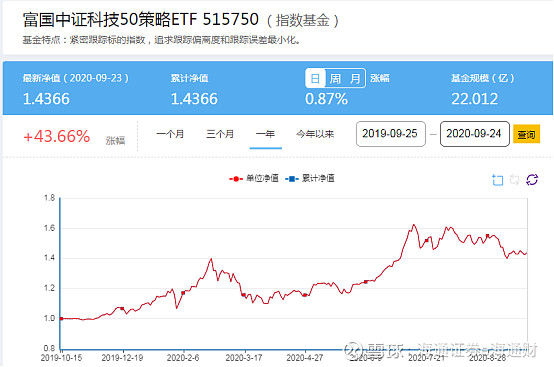Click the data marker above 2020-3-17
This screenshot has height=367, width=554.
point(243,295)
